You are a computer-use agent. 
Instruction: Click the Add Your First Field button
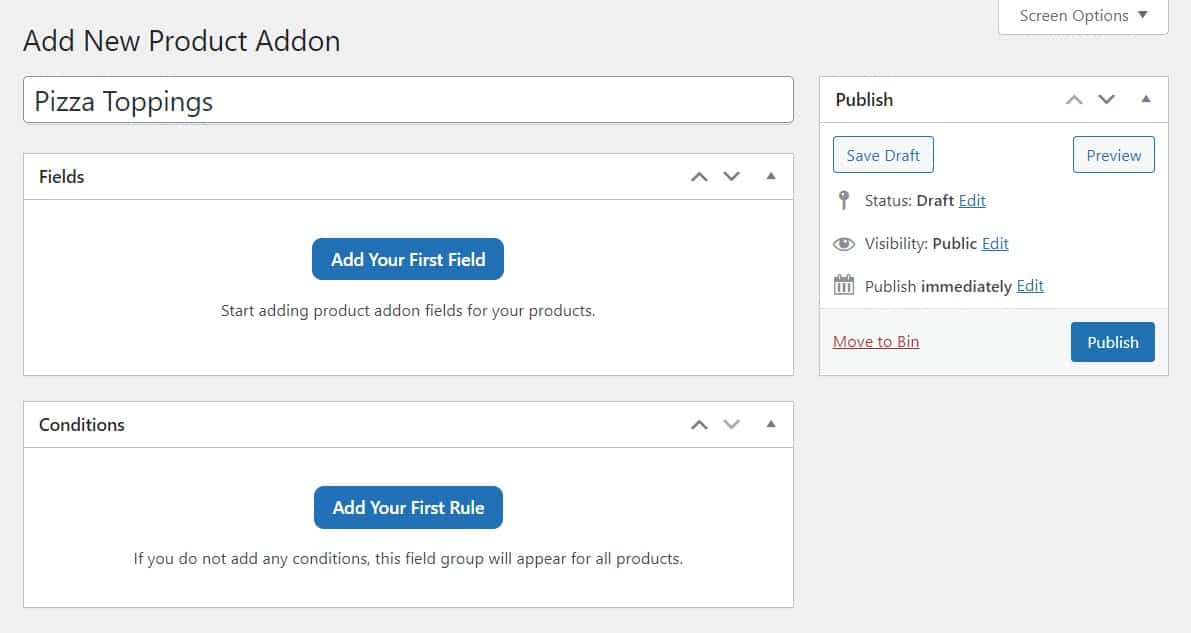coord(408,260)
